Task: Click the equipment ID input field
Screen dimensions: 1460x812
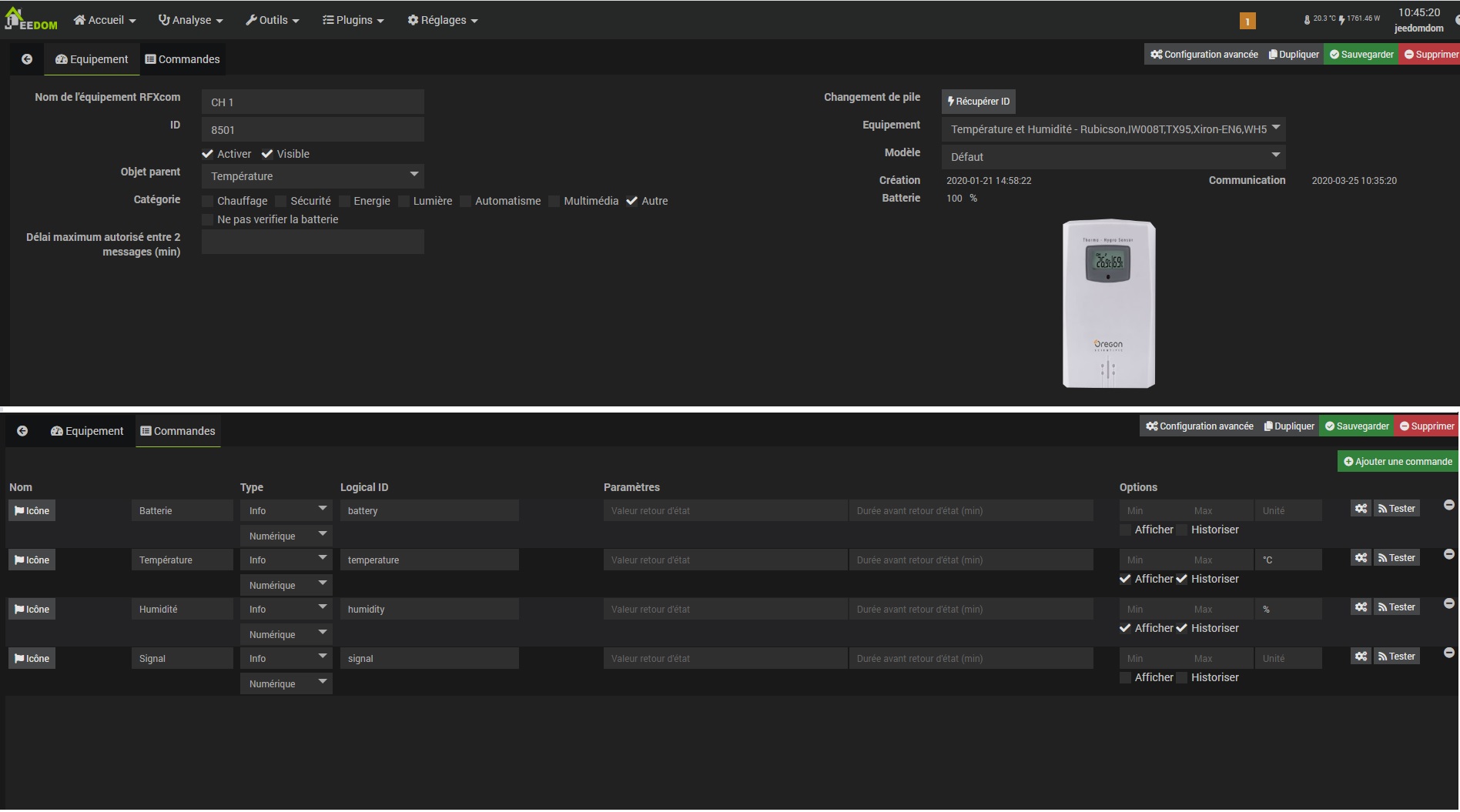Action: click(313, 130)
